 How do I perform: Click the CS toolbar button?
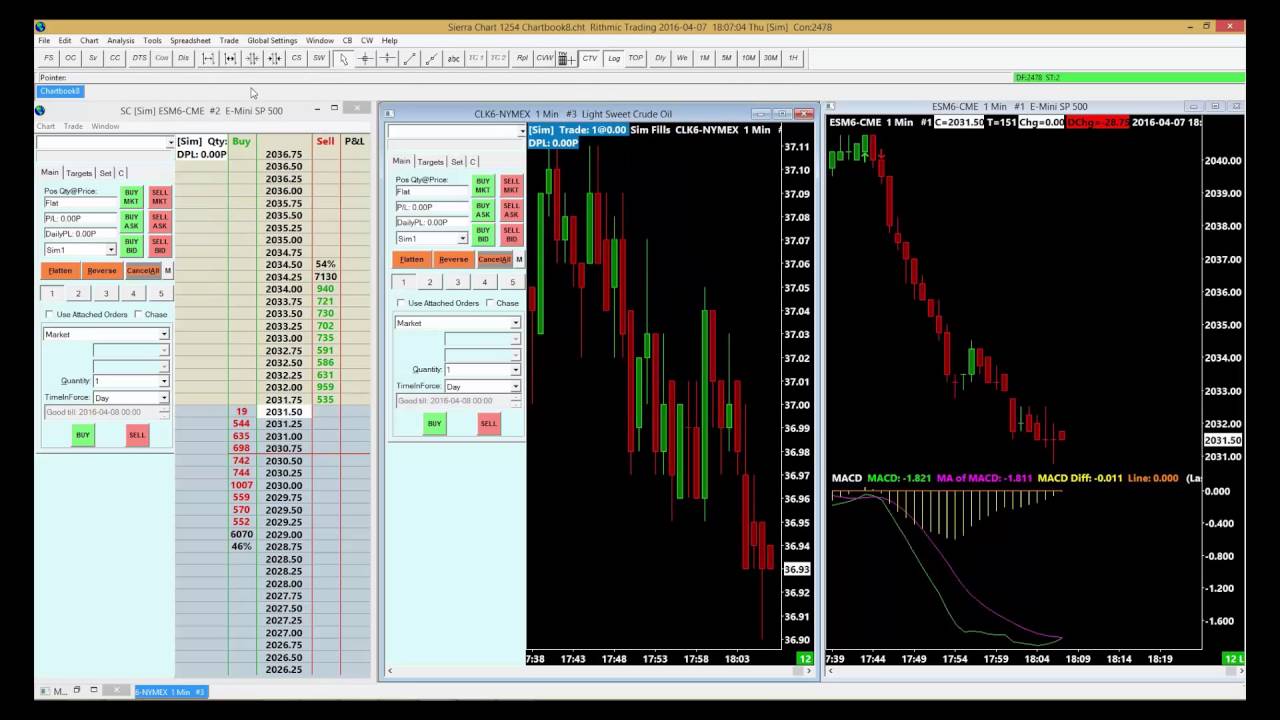(296, 58)
